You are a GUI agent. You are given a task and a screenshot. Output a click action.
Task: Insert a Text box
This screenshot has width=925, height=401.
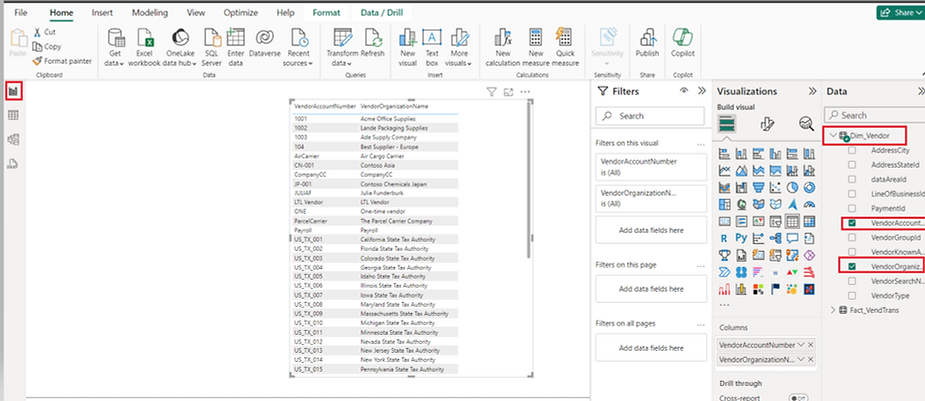tap(432, 37)
